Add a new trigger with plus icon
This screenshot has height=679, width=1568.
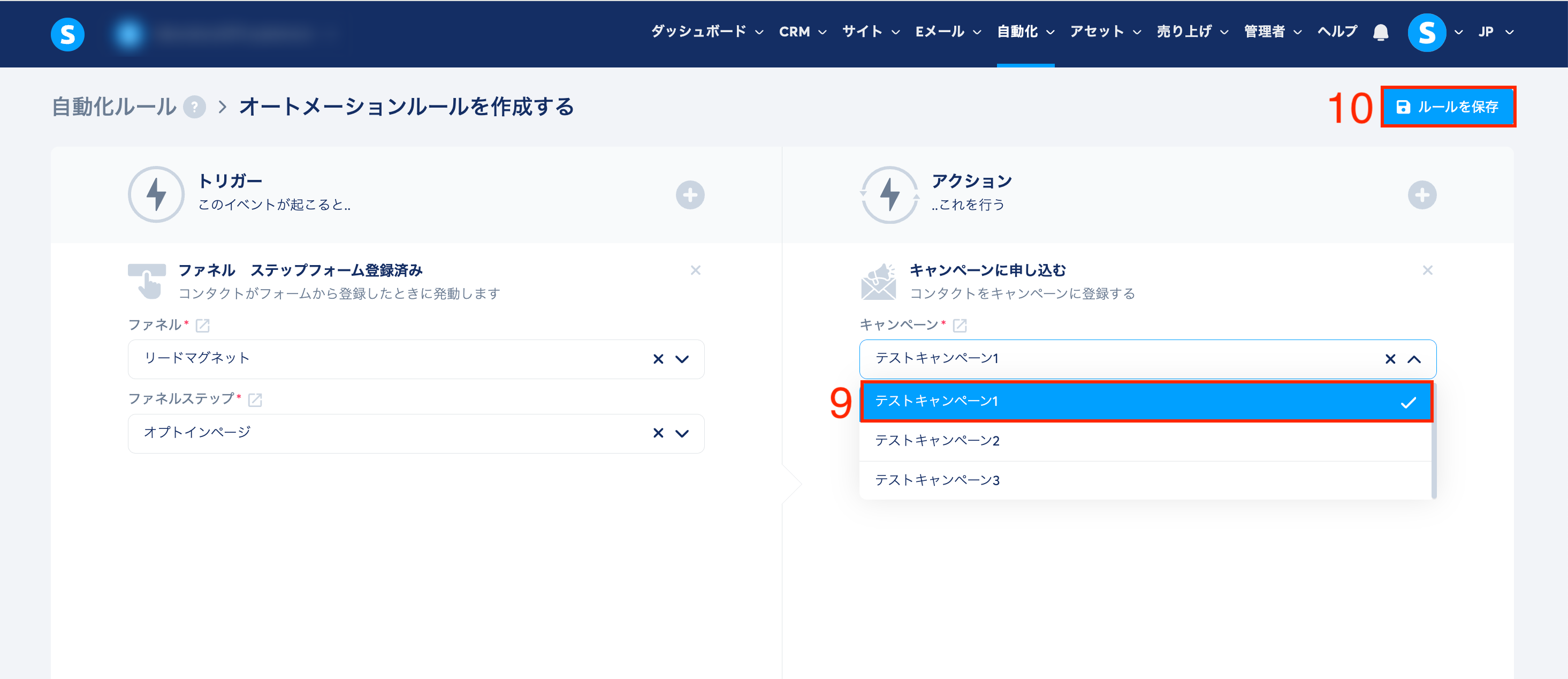pos(690,195)
